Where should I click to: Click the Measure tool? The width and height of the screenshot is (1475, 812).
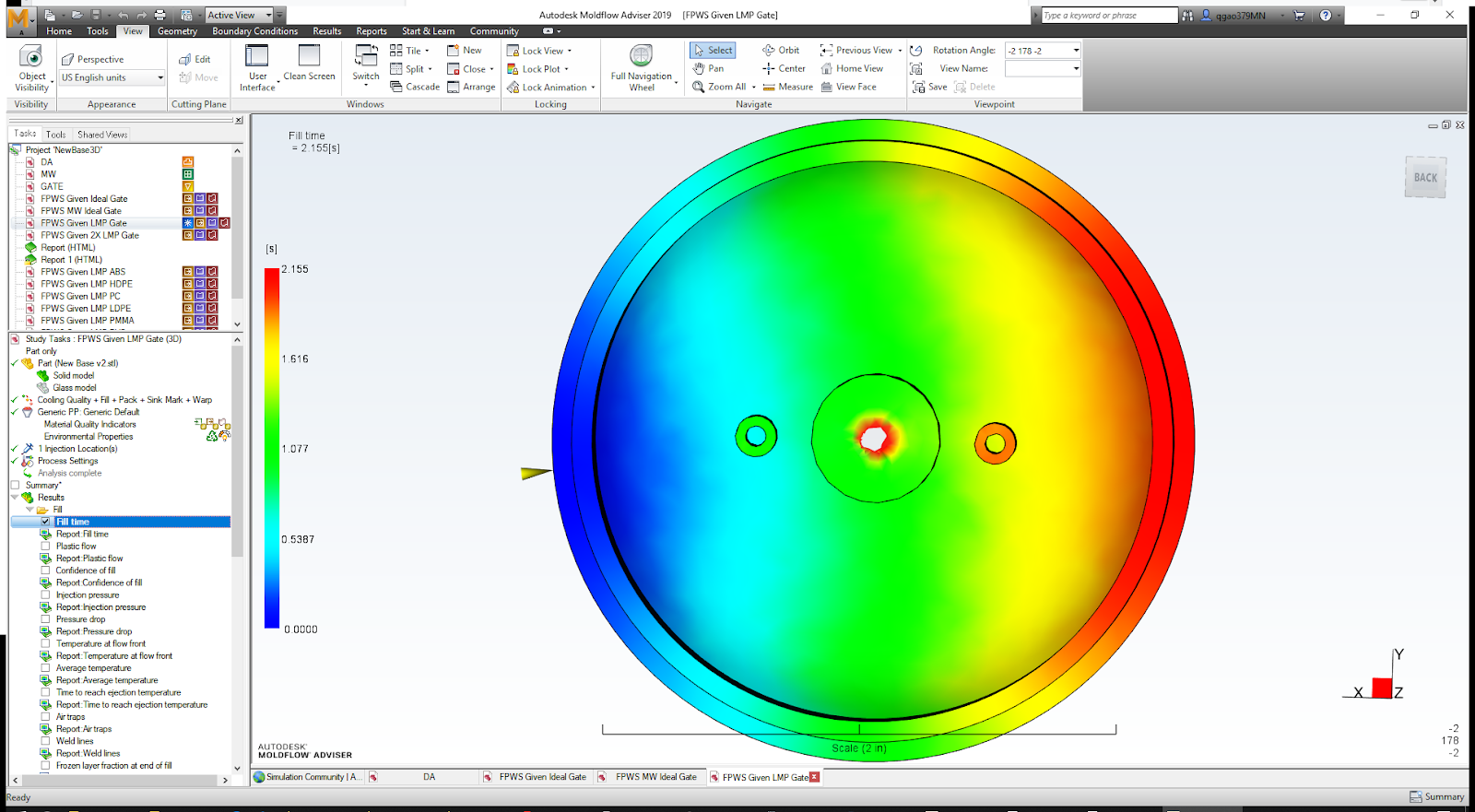point(787,87)
